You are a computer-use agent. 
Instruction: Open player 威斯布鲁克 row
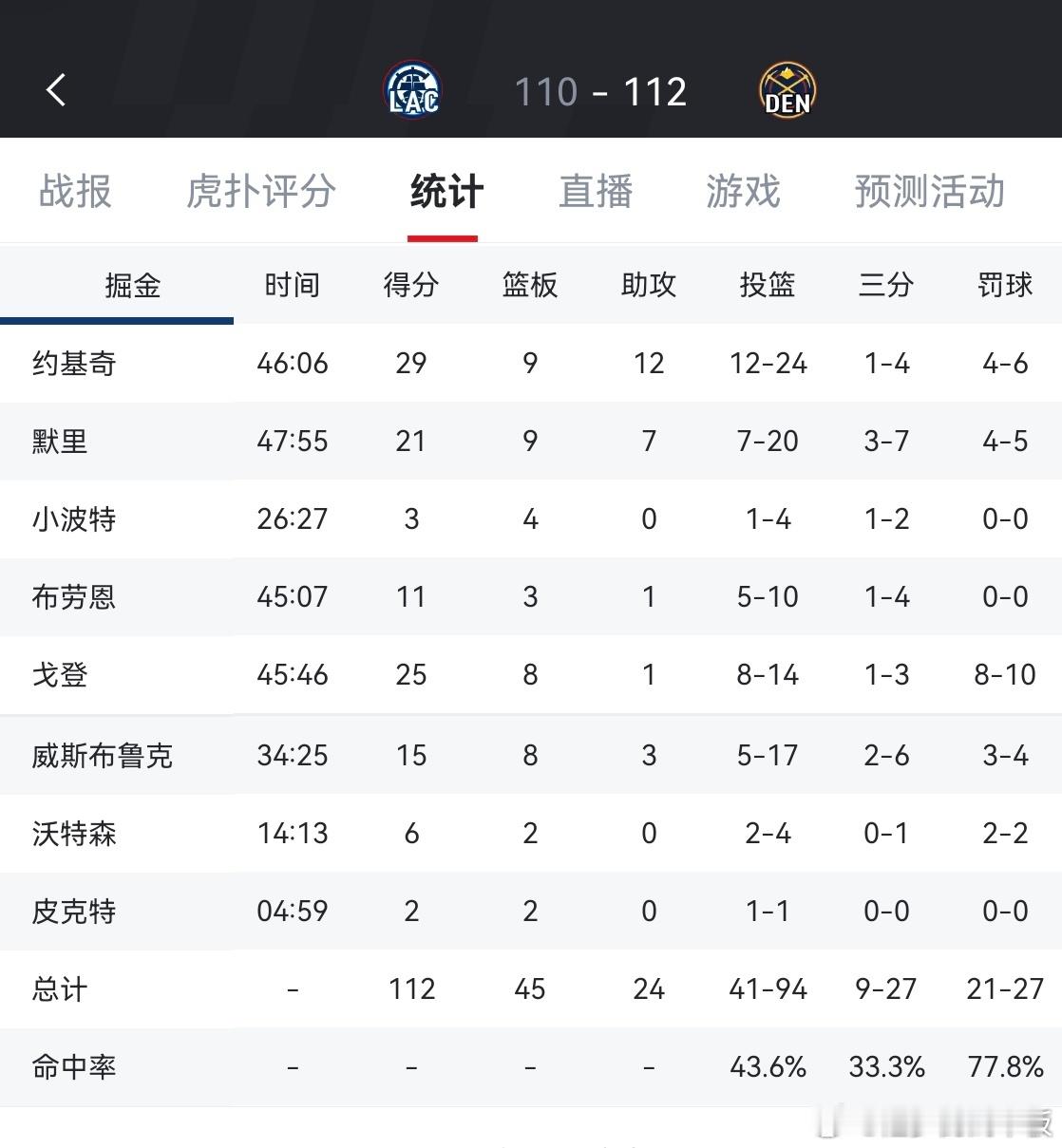point(531,755)
